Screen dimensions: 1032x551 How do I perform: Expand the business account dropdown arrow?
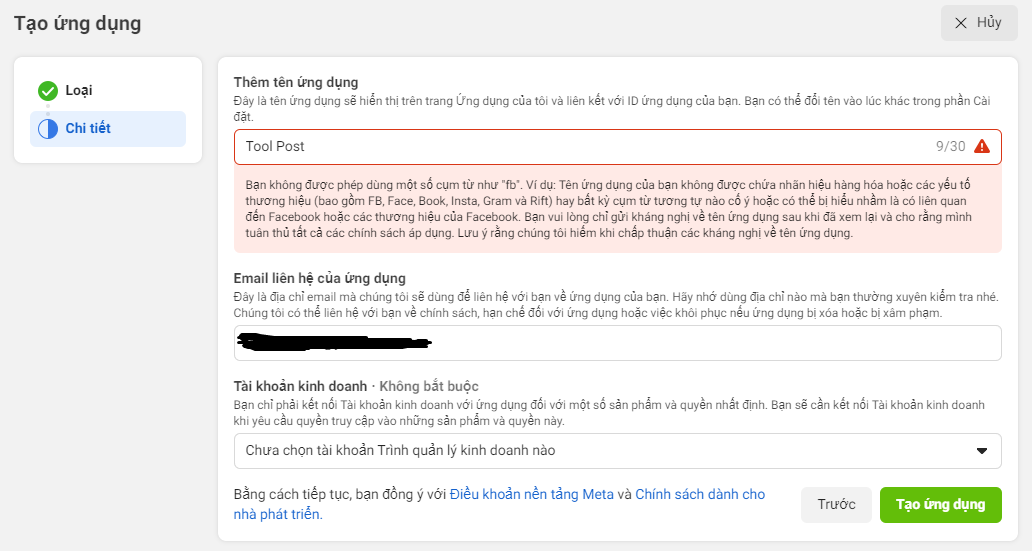click(x=981, y=451)
